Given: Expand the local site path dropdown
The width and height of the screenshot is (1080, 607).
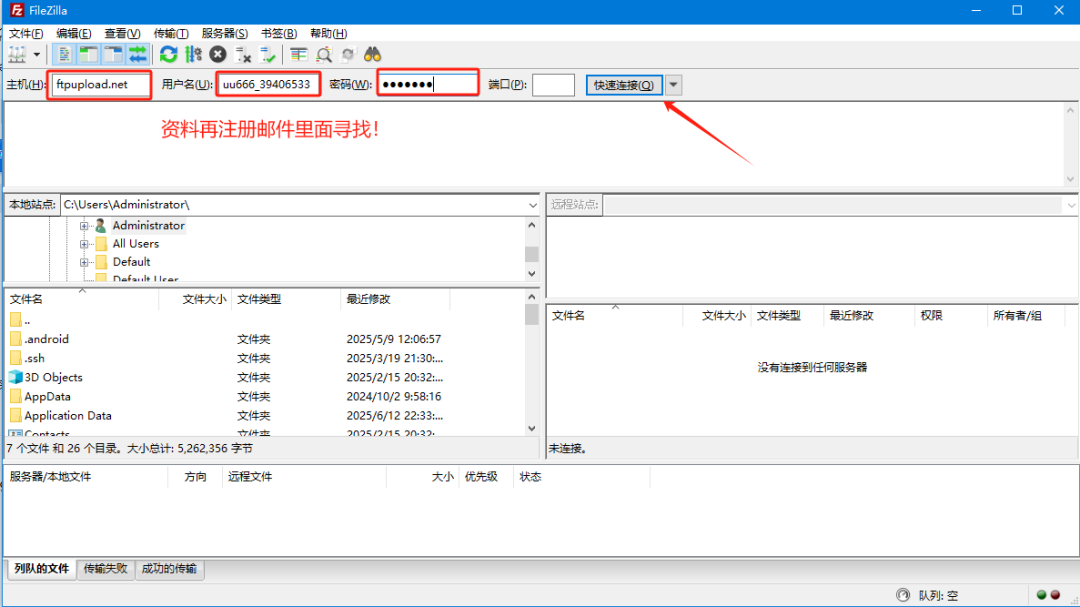Looking at the screenshot, I should pos(532,204).
